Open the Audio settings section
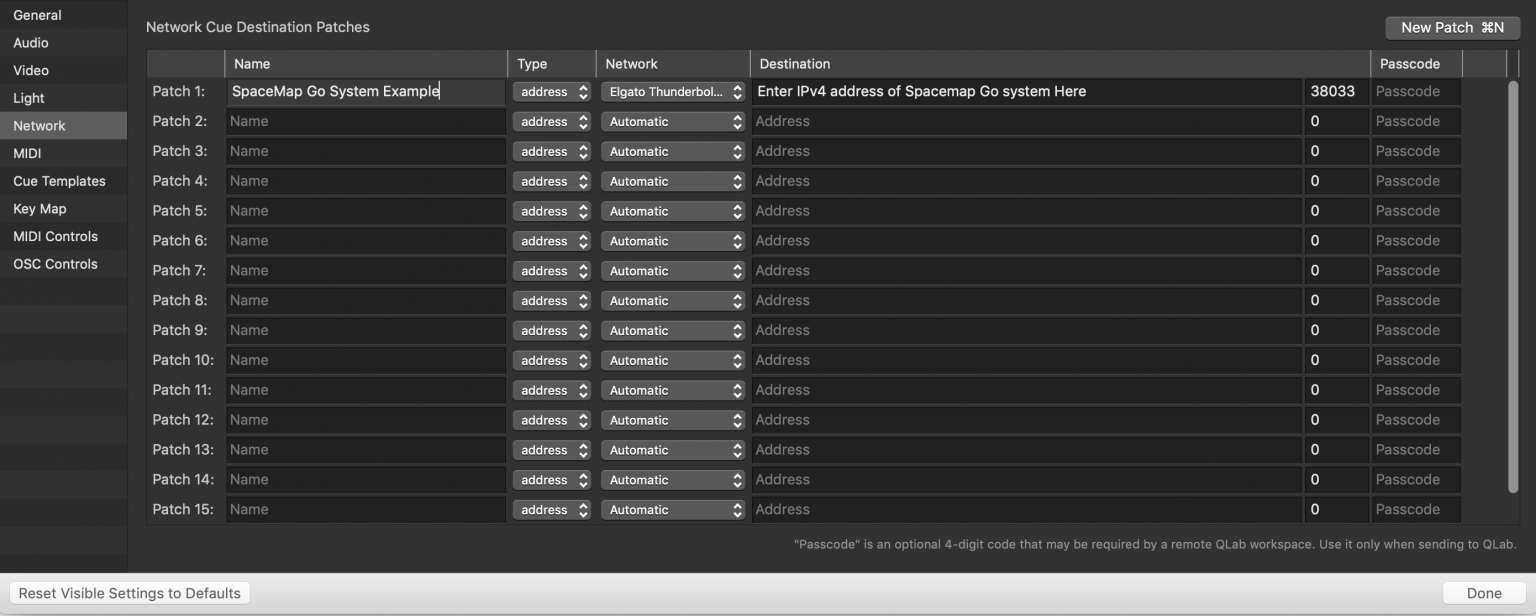The height and width of the screenshot is (616, 1536). 63,43
